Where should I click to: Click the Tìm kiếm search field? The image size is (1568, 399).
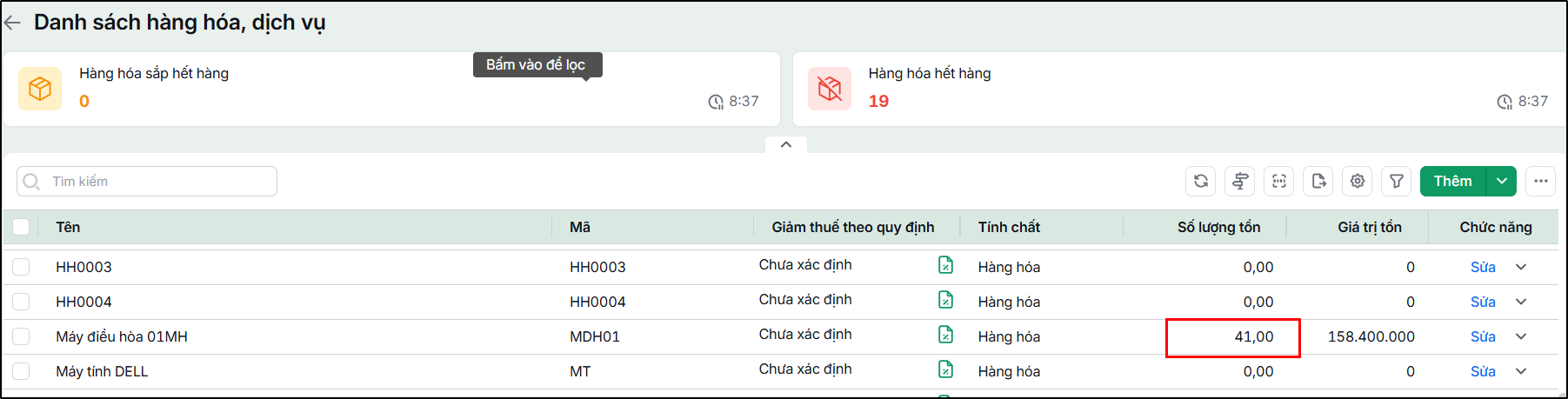tap(147, 181)
